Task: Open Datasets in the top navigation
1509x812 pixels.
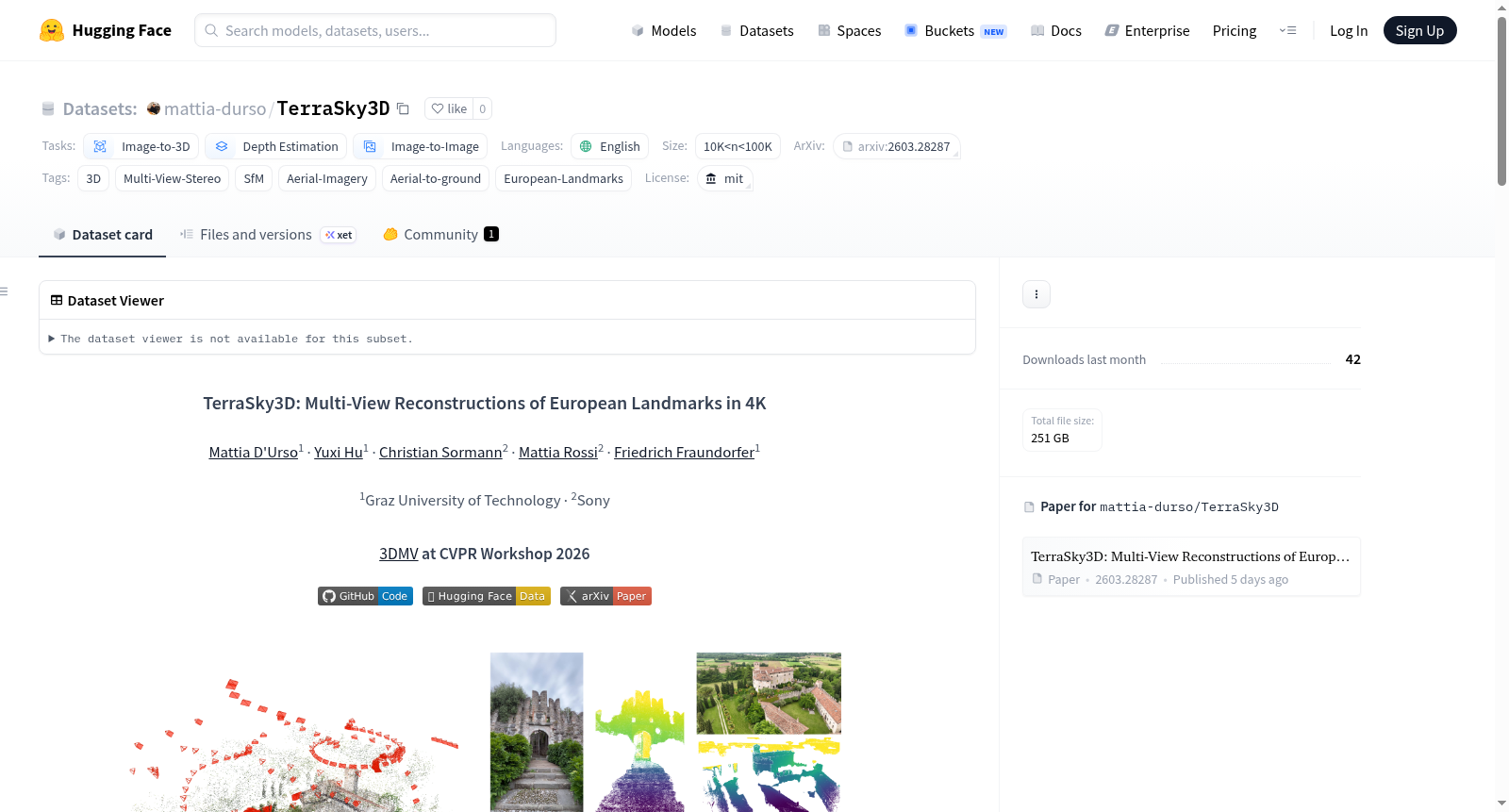Action: 756,30
